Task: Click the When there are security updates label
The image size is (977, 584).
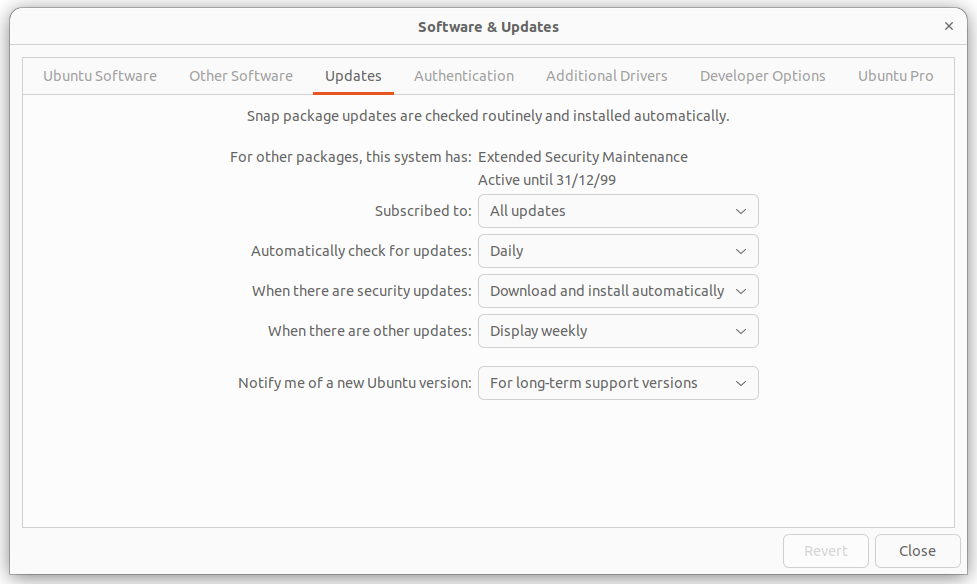Action: 361,291
